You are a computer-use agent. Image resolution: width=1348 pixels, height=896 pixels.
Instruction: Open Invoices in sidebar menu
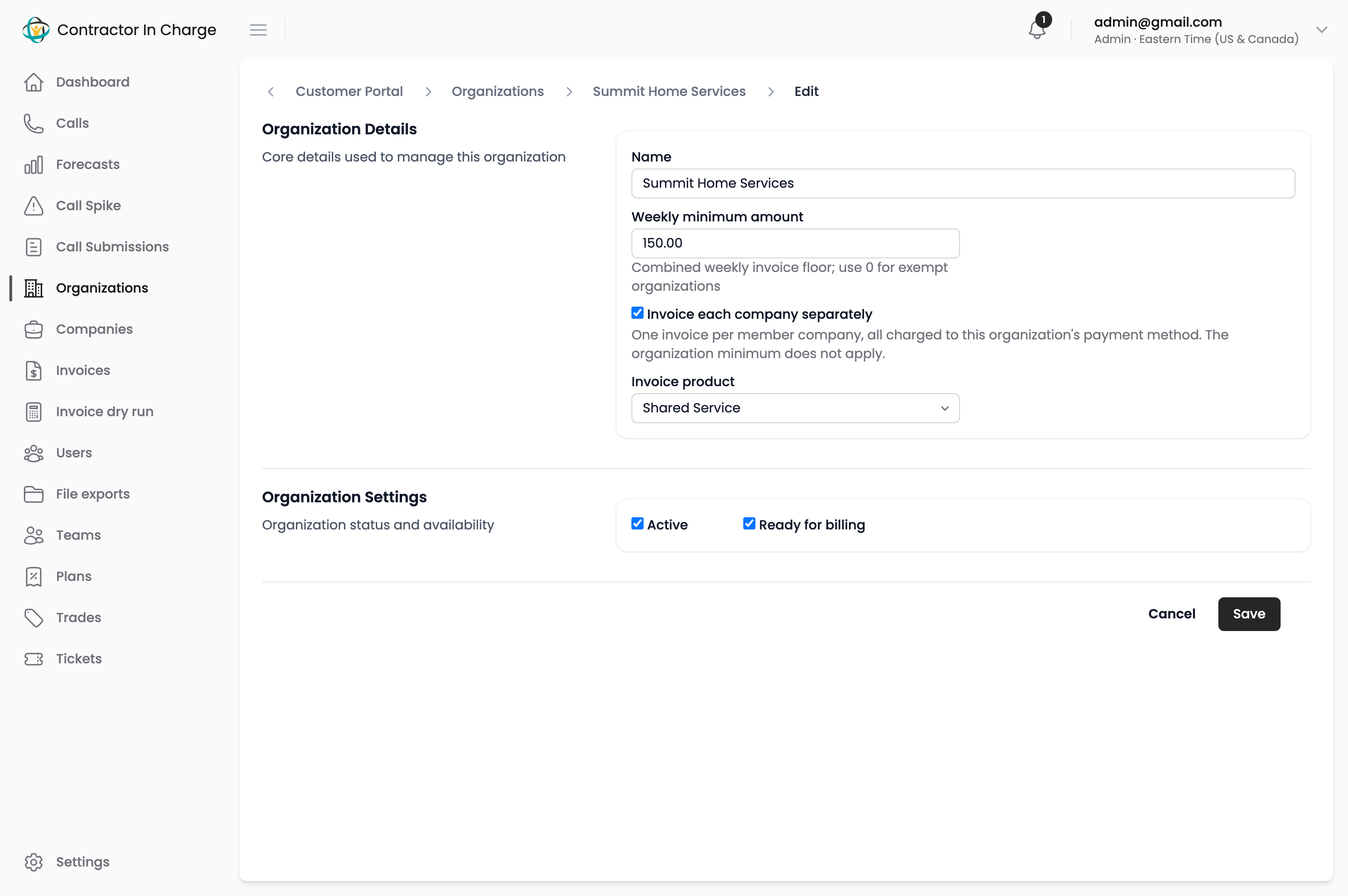(83, 370)
